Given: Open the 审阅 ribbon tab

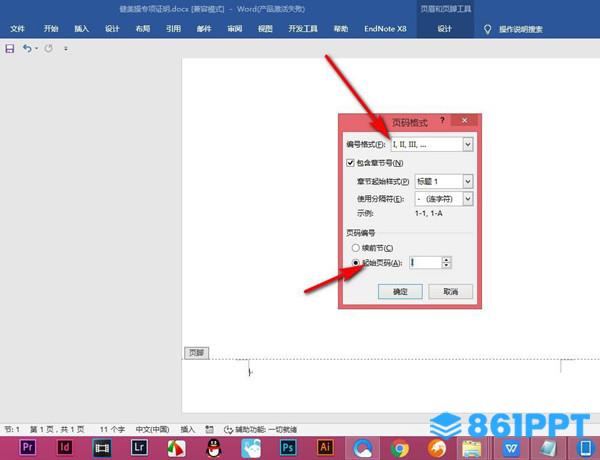Looking at the screenshot, I should coord(235,29).
